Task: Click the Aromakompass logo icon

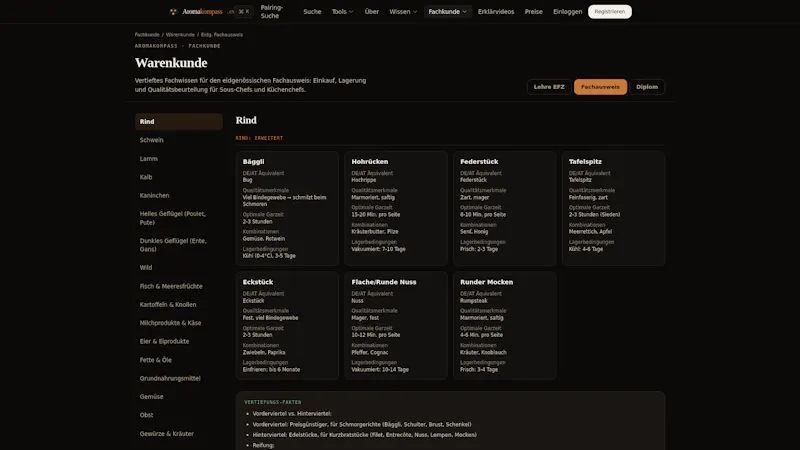Action: [173, 11]
